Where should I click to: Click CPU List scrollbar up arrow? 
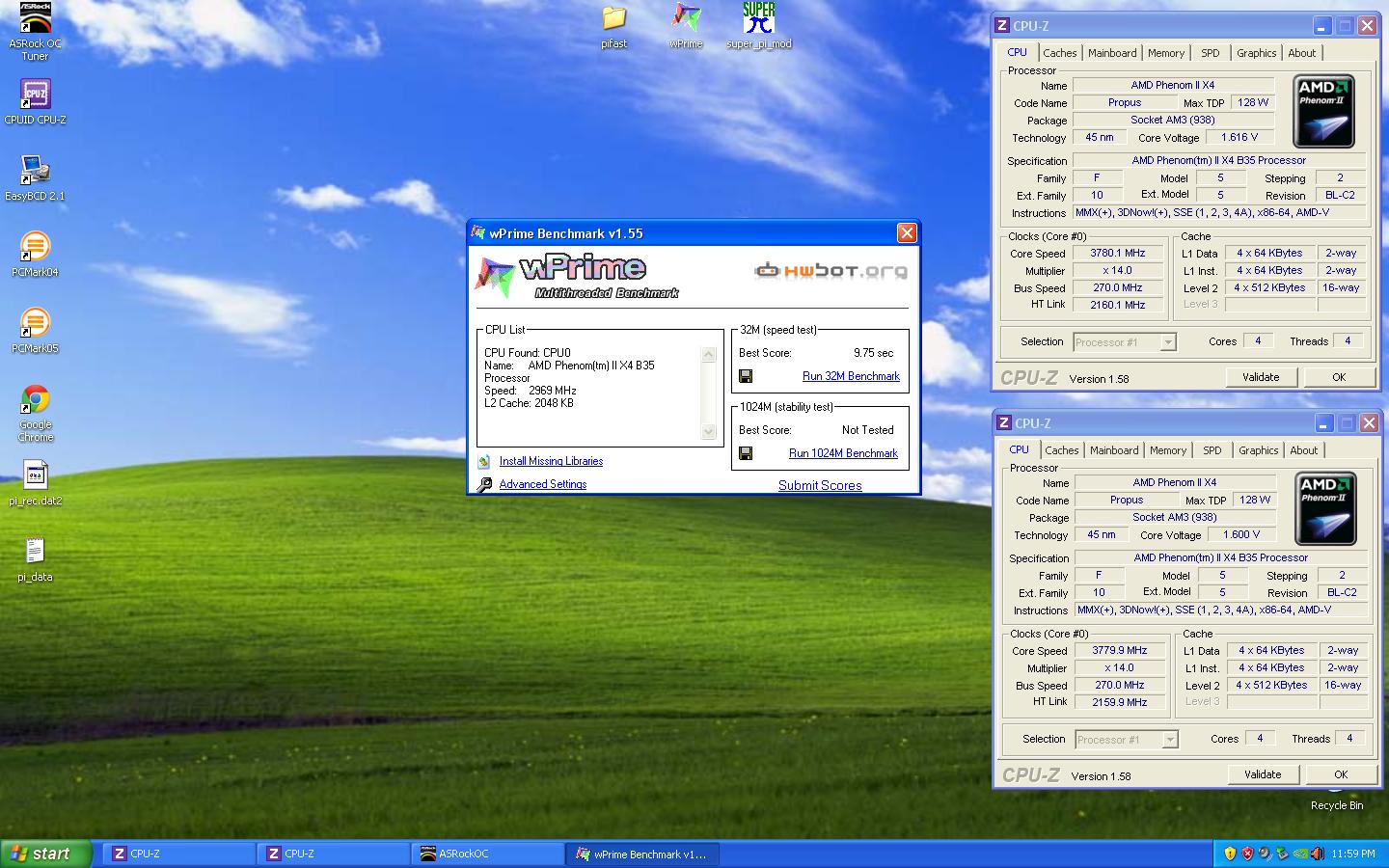pyautogui.click(x=709, y=355)
